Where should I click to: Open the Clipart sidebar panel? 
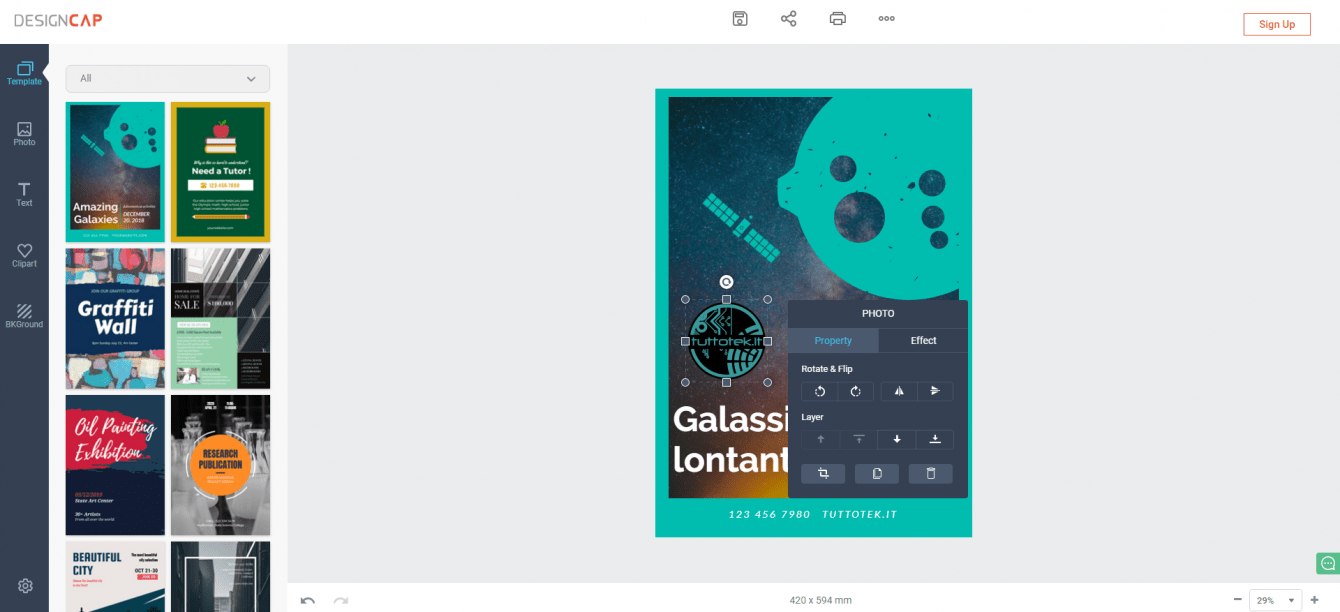click(24, 255)
